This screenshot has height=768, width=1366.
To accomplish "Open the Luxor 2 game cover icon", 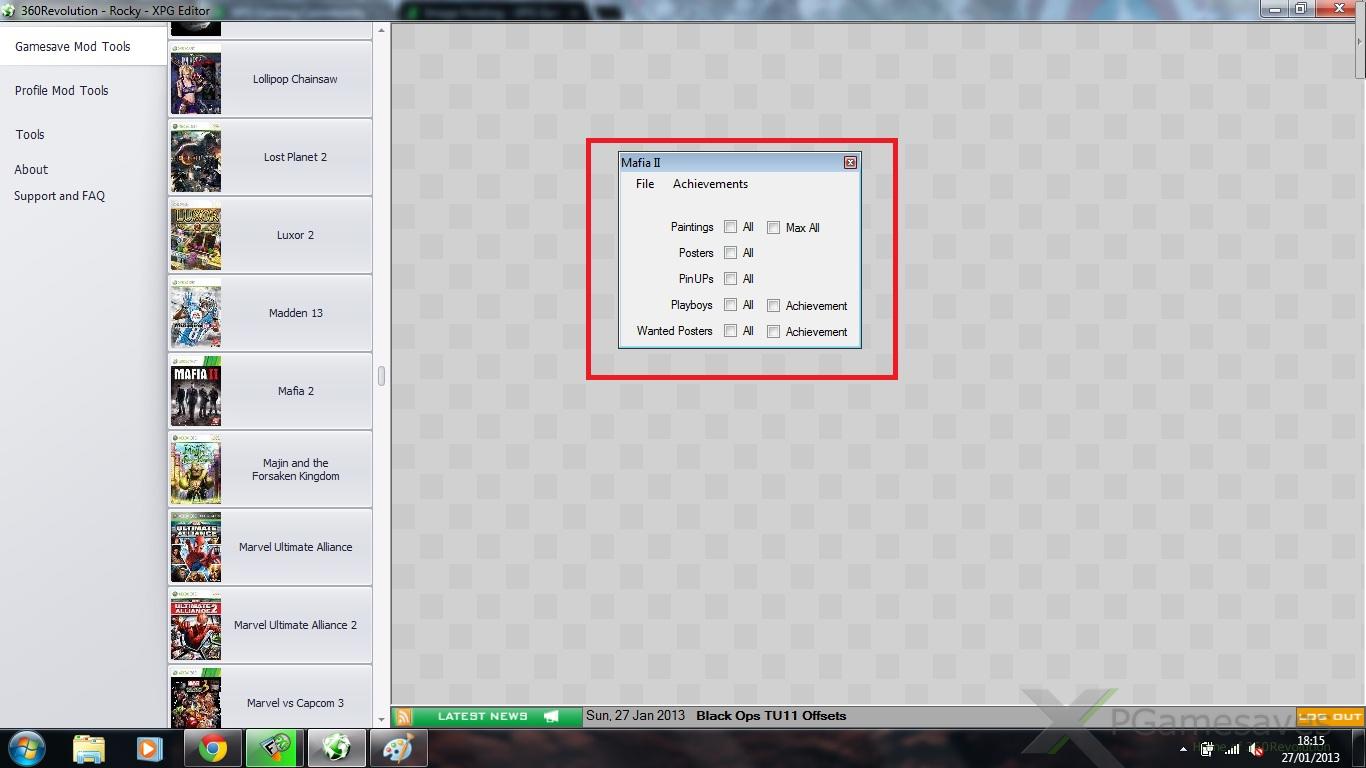I will click(196, 236).
